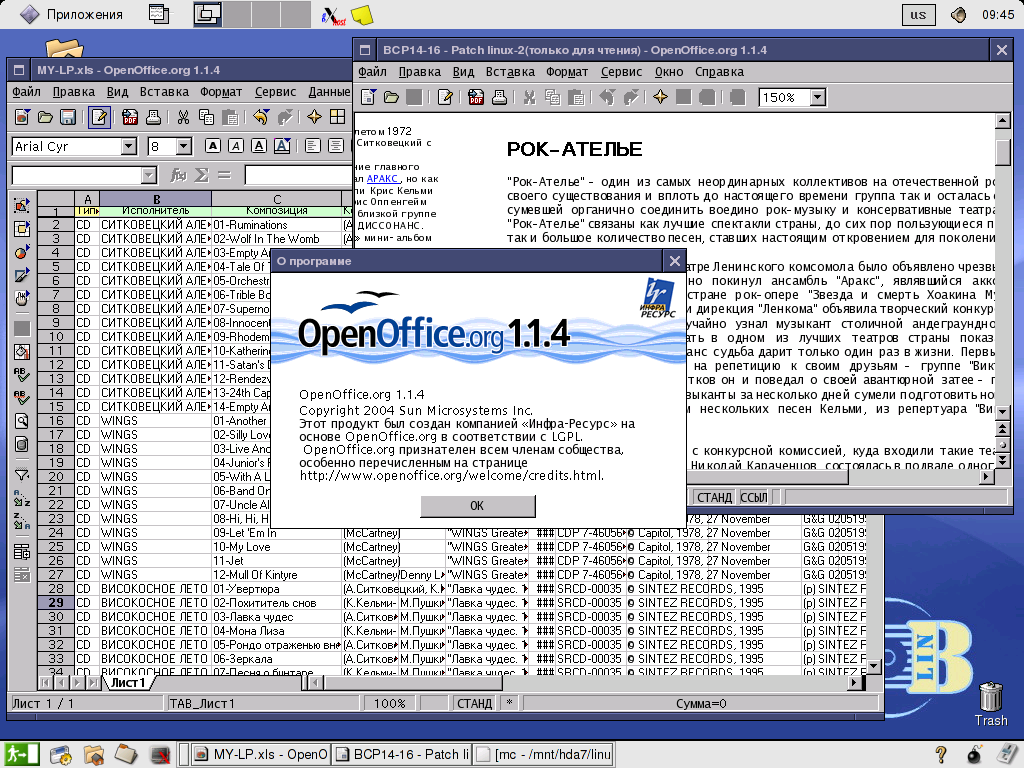Image resolution: width=1024 pixels, height=768 pixels.
Task: Open Show Draw Functions in side toolbar
Action: 22,276
